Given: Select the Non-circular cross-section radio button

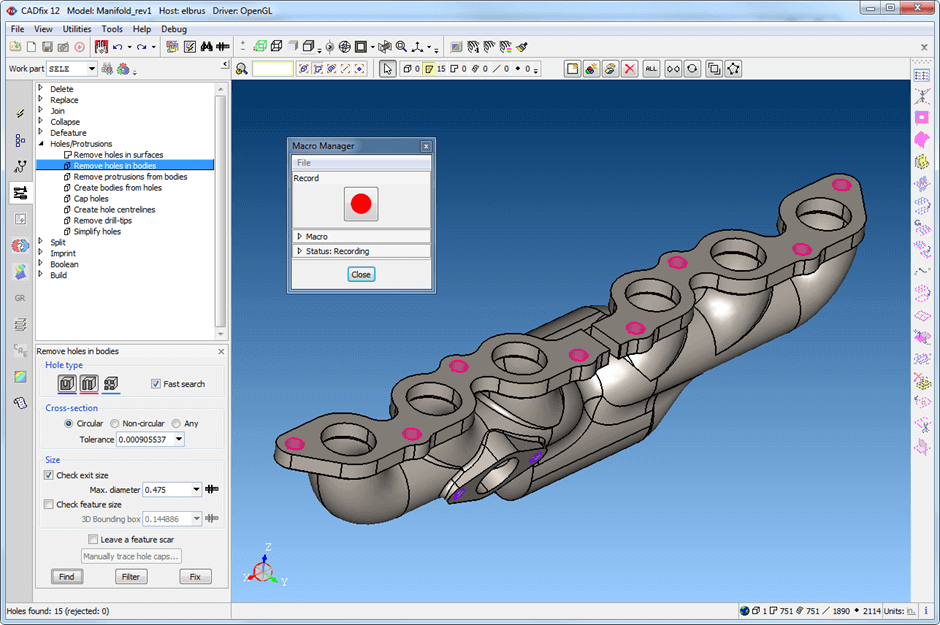Looking at the screenshot, I should (115, 424).
